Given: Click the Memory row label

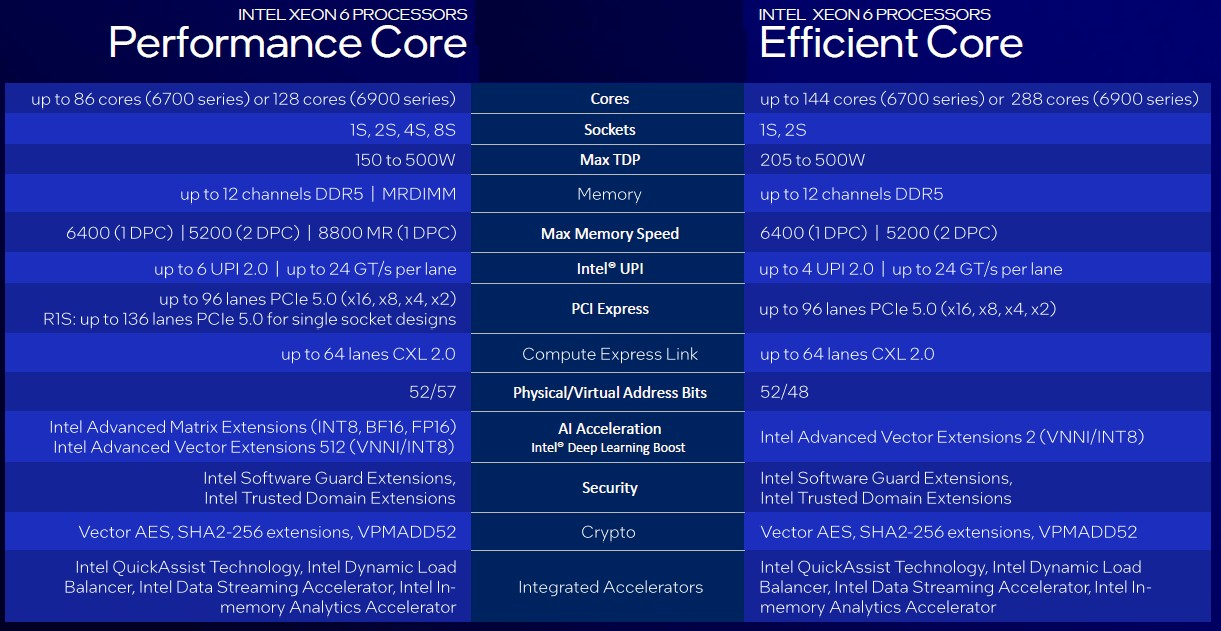Looking at the screenshot, I should pyautogui.click(x=609, y=194).
